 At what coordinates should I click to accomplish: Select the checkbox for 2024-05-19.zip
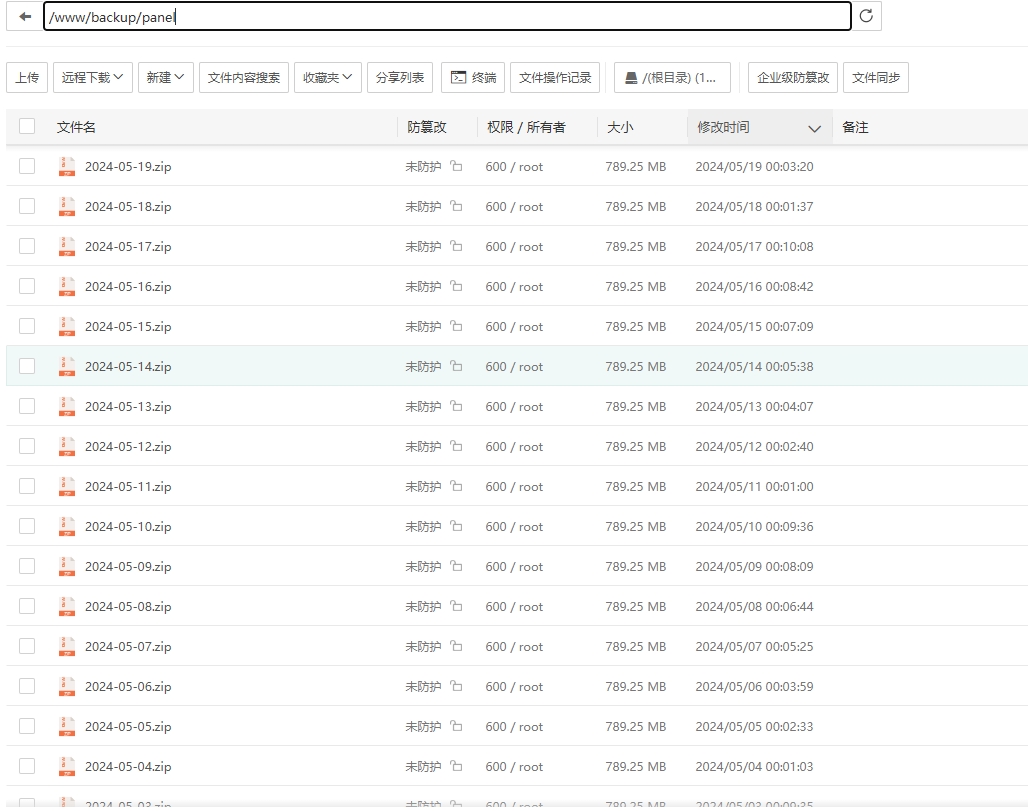(27, 166)
